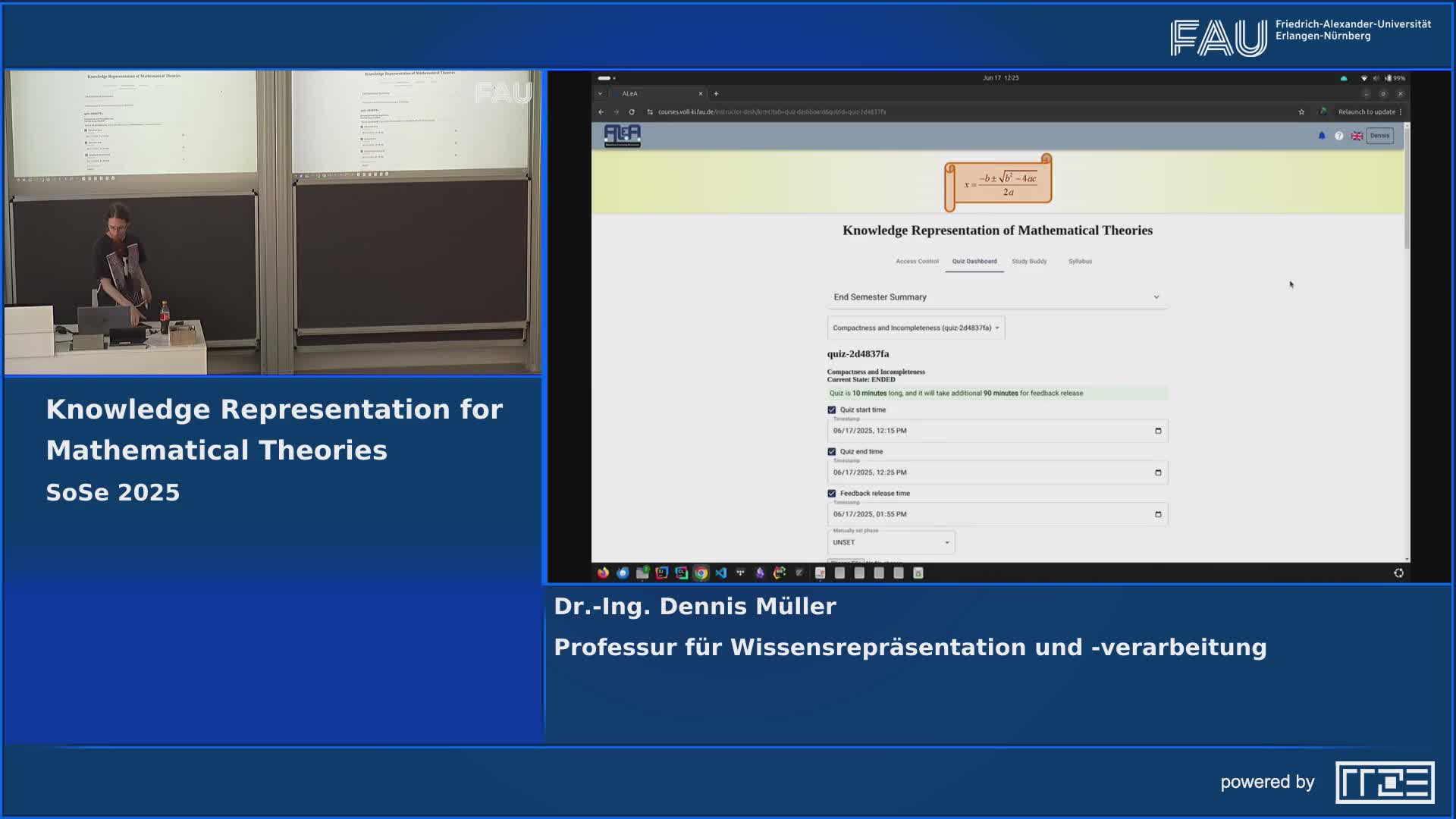Click Relaunch to update button
The height and width of the screenshot is (819, 1456).
coord(1367,111)
